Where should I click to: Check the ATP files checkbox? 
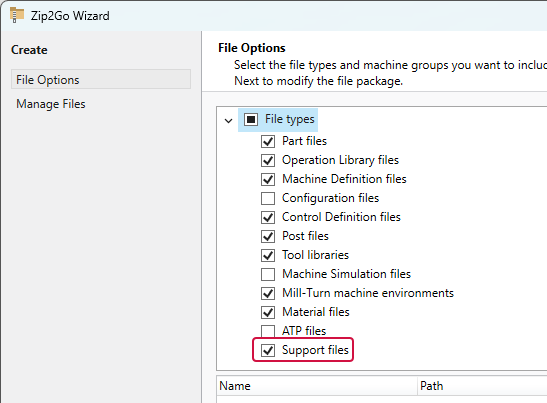pos(268,331)
